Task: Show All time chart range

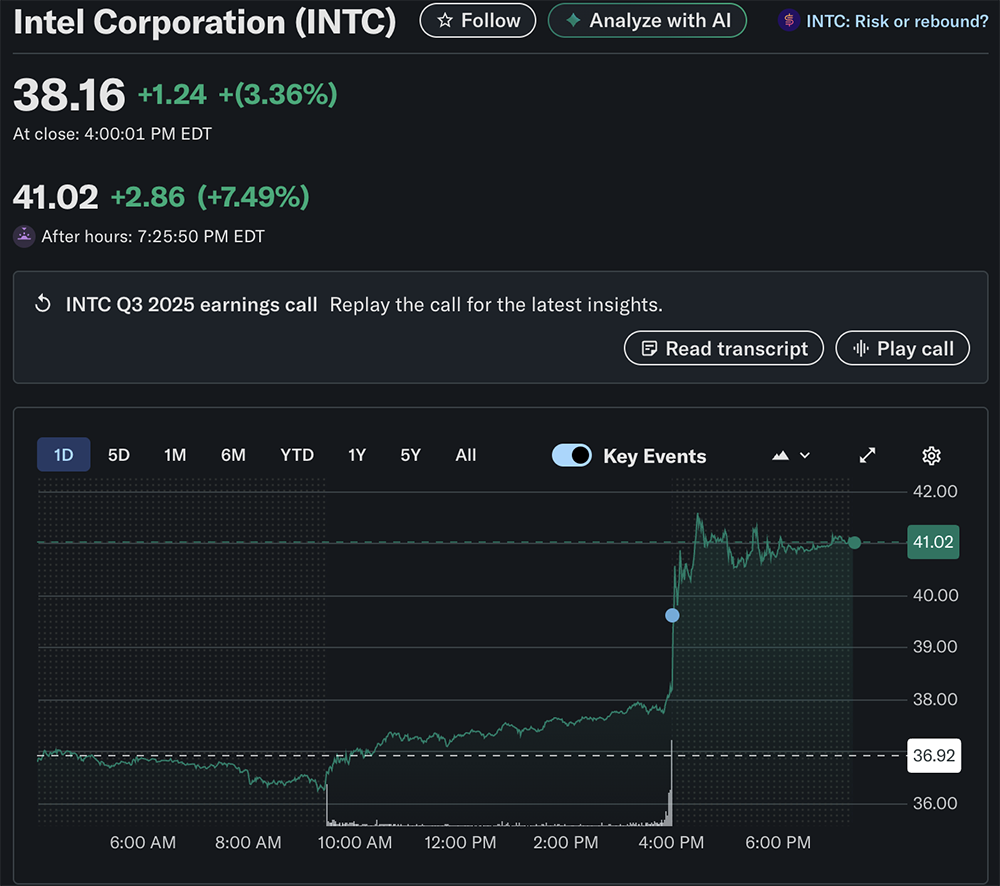Action: tap(466, 455)
